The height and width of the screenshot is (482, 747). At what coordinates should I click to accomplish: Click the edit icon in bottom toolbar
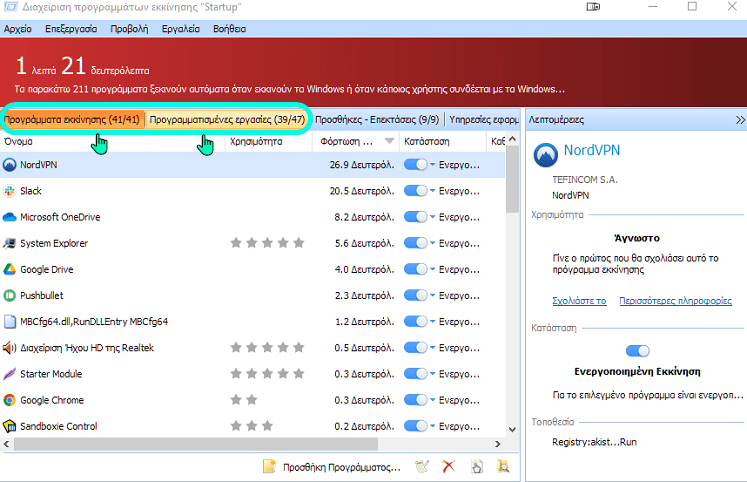422,466
